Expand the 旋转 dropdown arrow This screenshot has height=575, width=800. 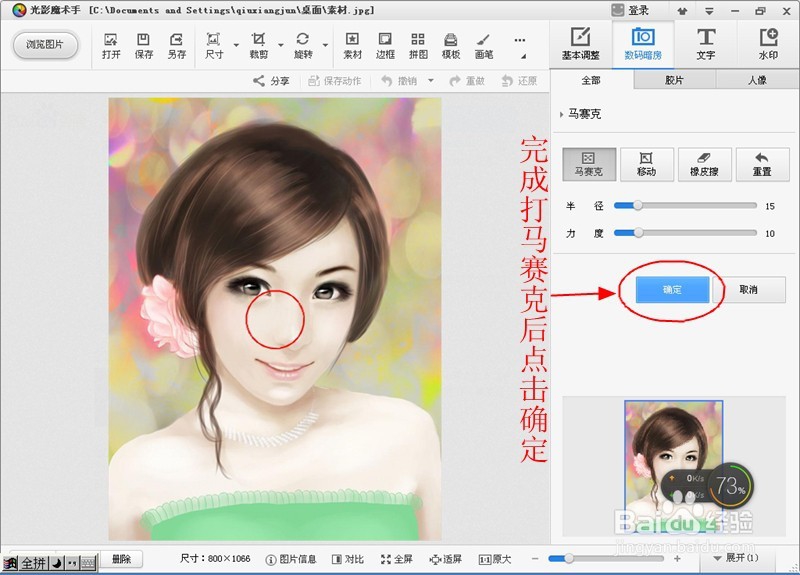coord(325,45)
